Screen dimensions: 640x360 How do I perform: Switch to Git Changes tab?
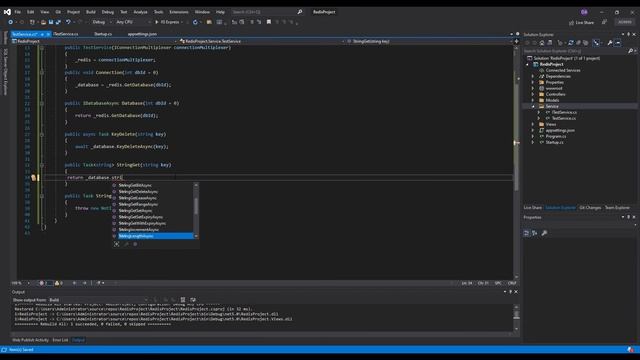(x=590, y=208)
